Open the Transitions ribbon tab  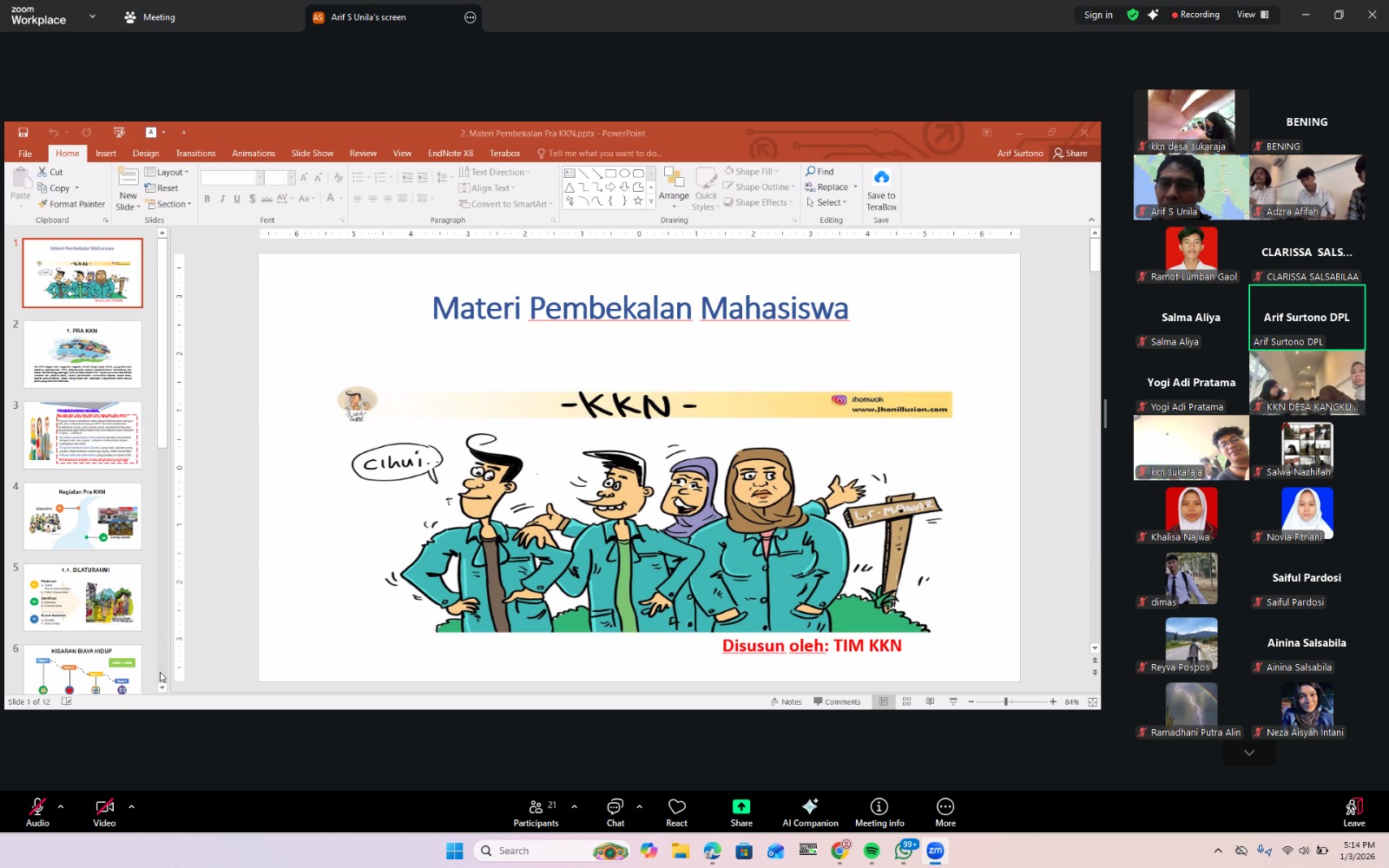pyautogui.click(x=195, y=154)
